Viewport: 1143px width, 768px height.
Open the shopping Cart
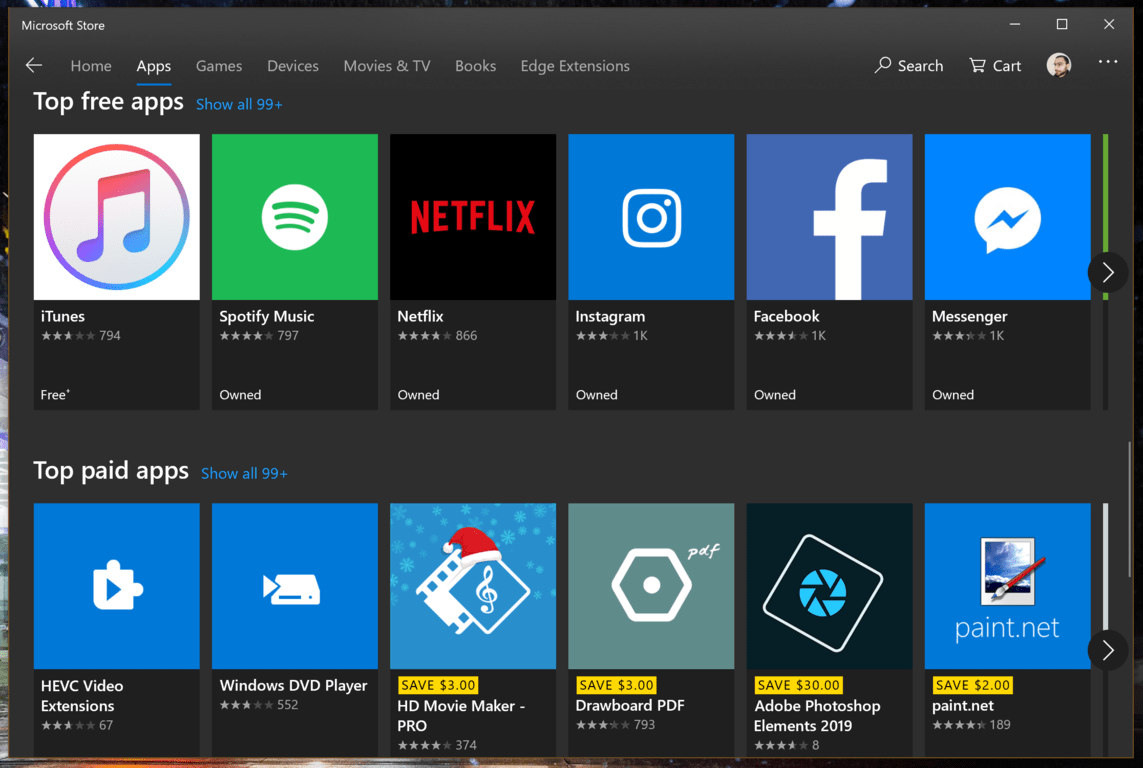995,66
